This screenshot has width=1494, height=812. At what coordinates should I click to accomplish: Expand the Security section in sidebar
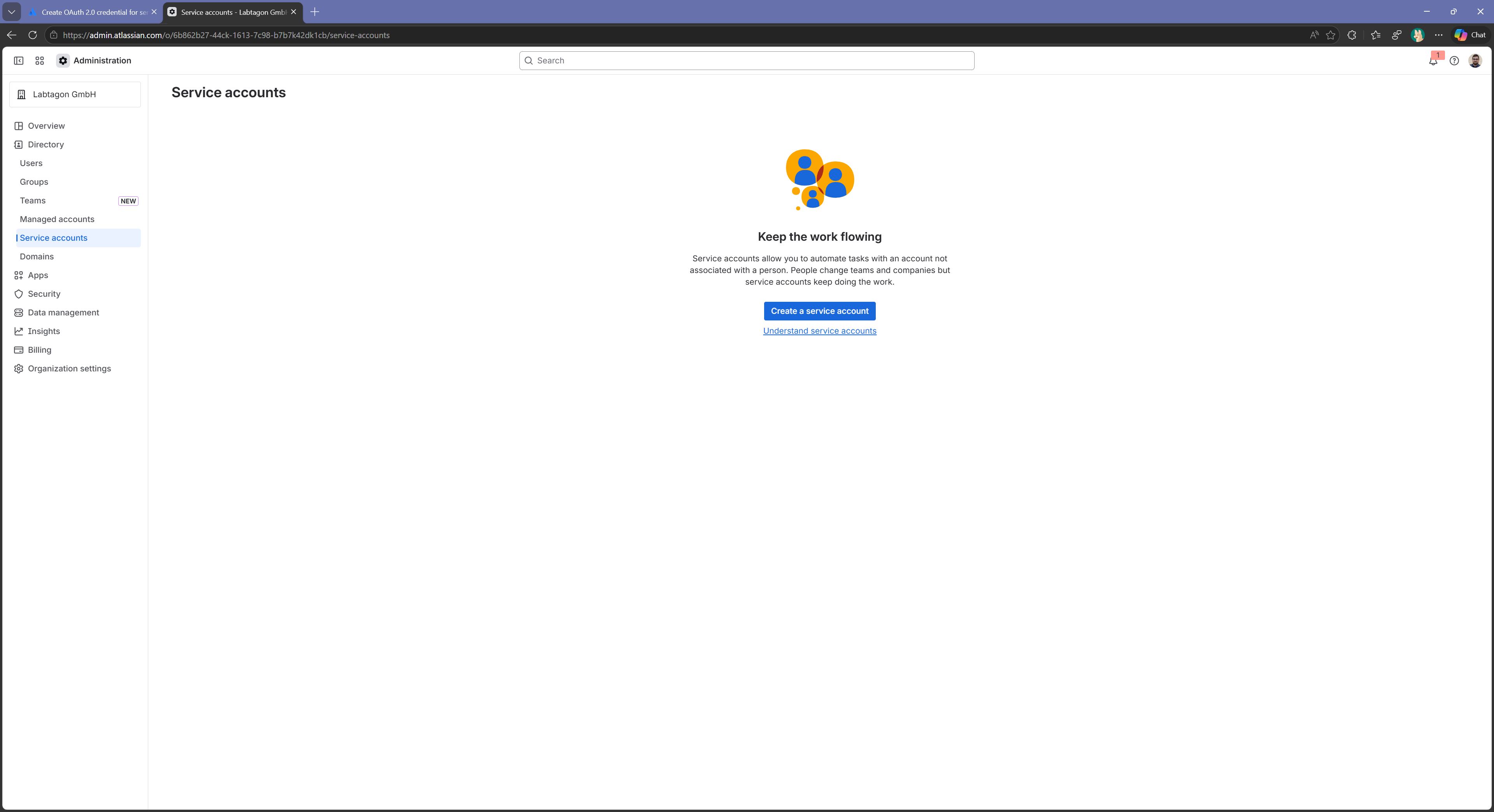point(44,294)
